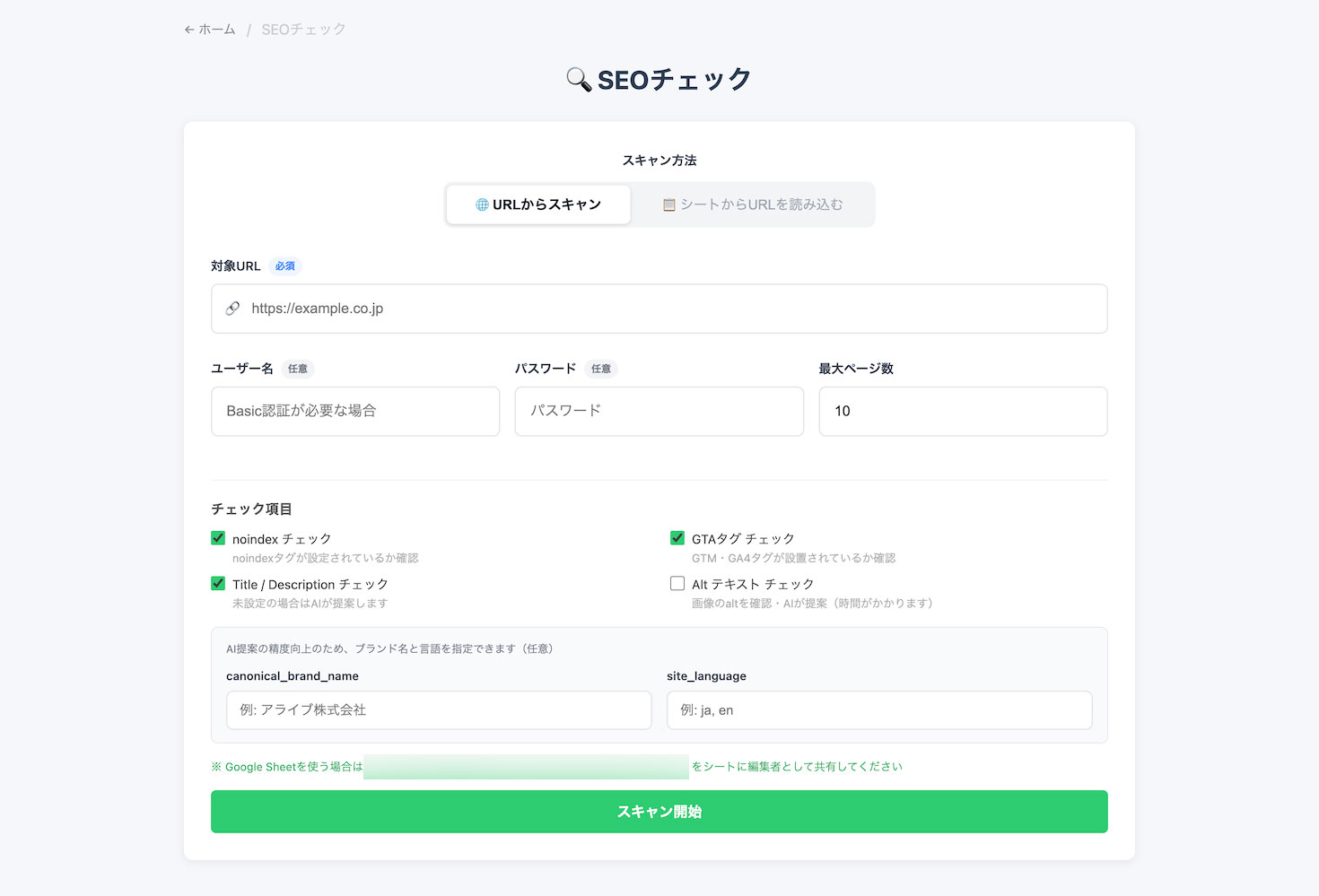Image resolution: width=1319 pixels, height=896 pixels.
Task: Click the 最大ページ数 field showing 10
Action: [x=964, y=412]
